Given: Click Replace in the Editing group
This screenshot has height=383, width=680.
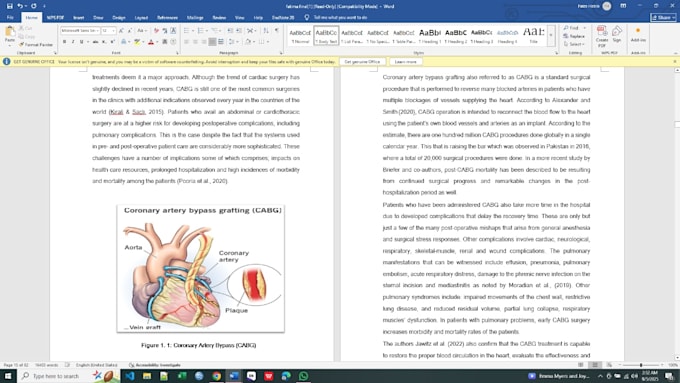Looking at the screenshot, I should coord(574,36).
